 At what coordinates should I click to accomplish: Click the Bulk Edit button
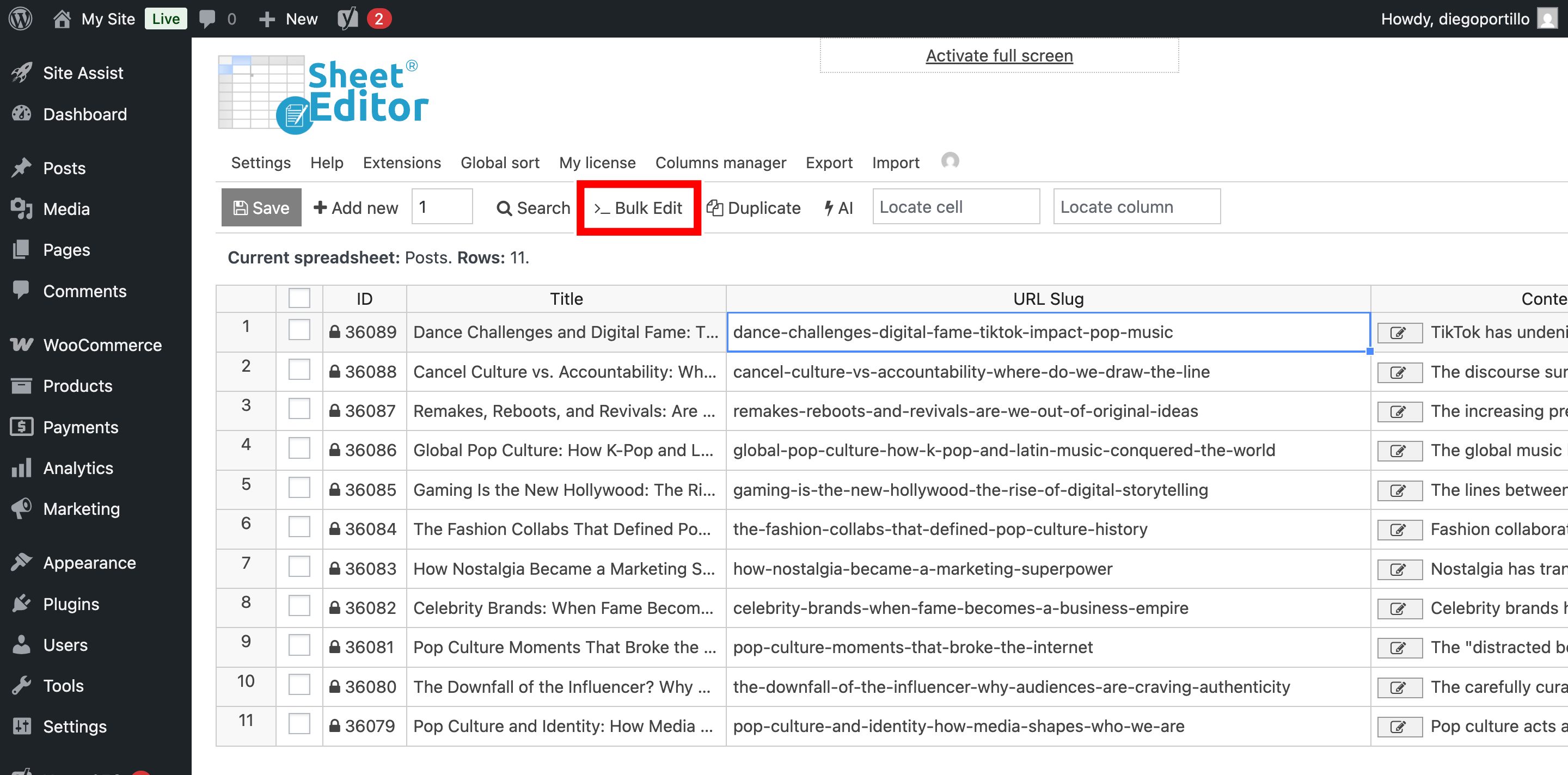(638, 207)
